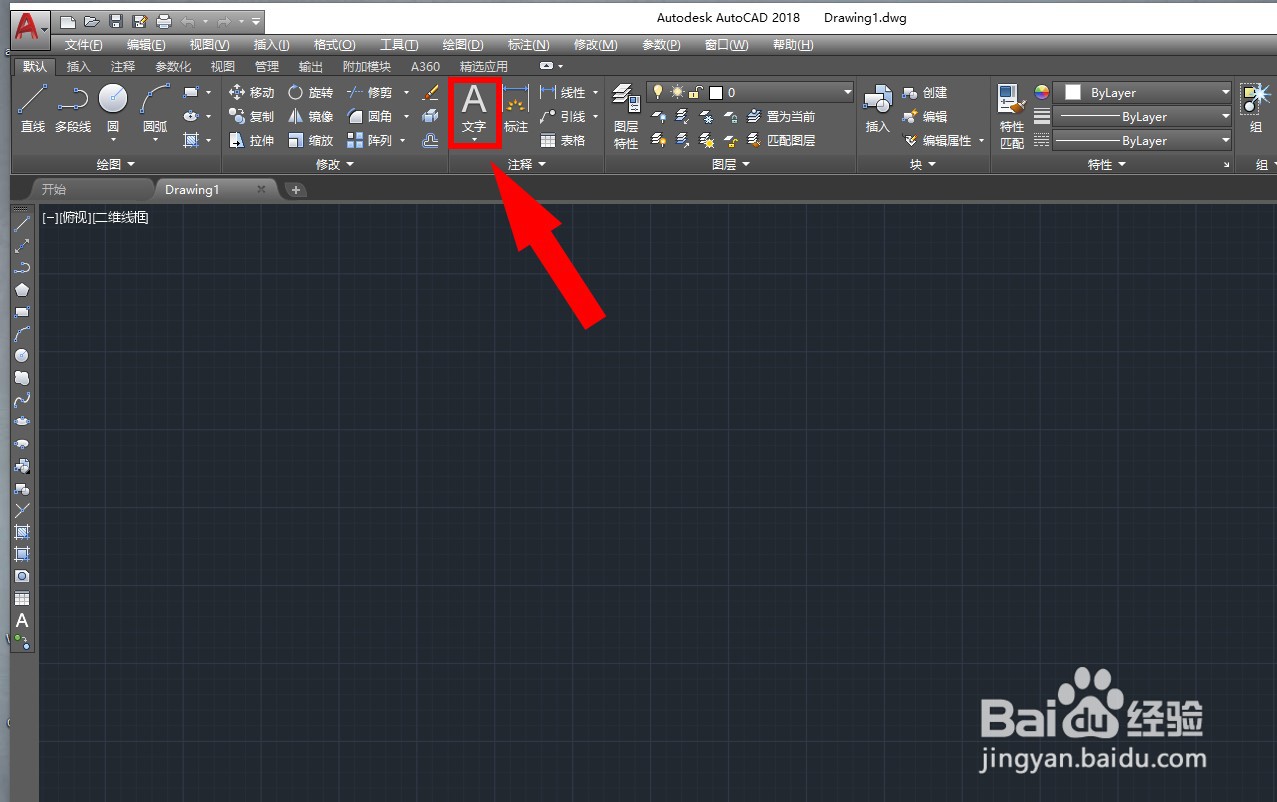Screen dimensions: 1277x802
Task: Expand the 块 block panel
Action: pyautogui.click(x=923, y=164)
